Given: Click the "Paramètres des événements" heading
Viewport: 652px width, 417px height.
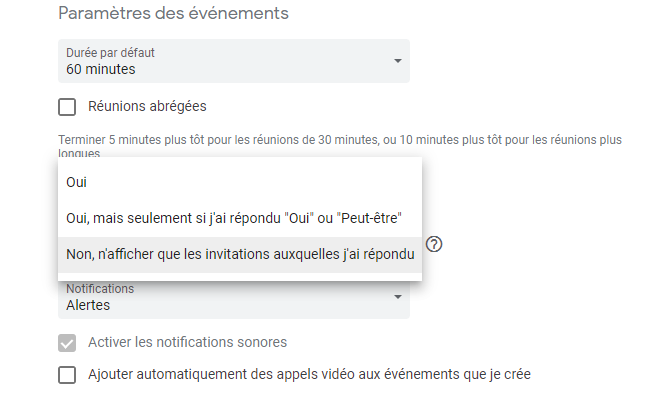Looking at the screenshot, I should point(173,14).
